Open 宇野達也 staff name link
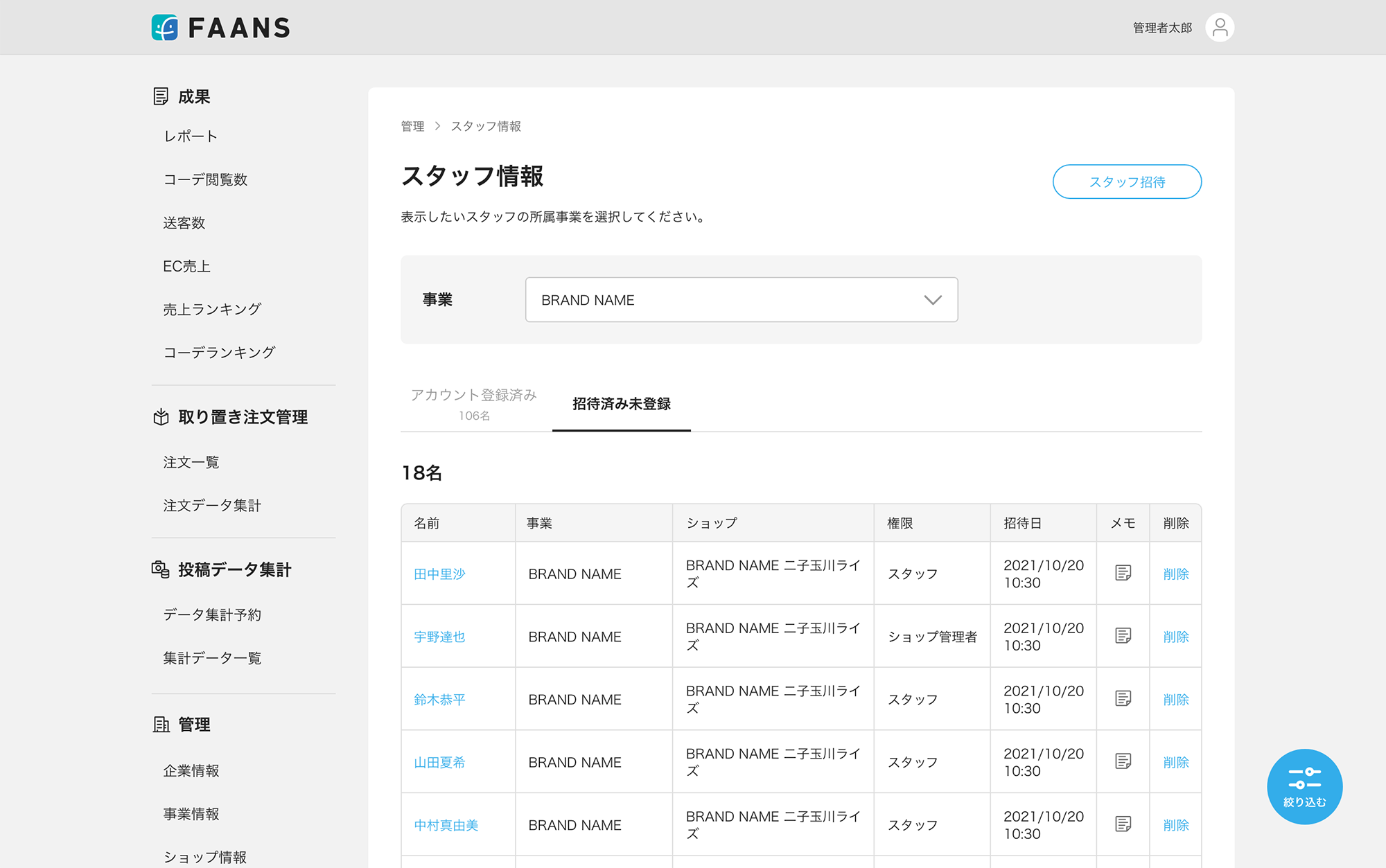1386x868 pixels. click(x=439, y=637)
